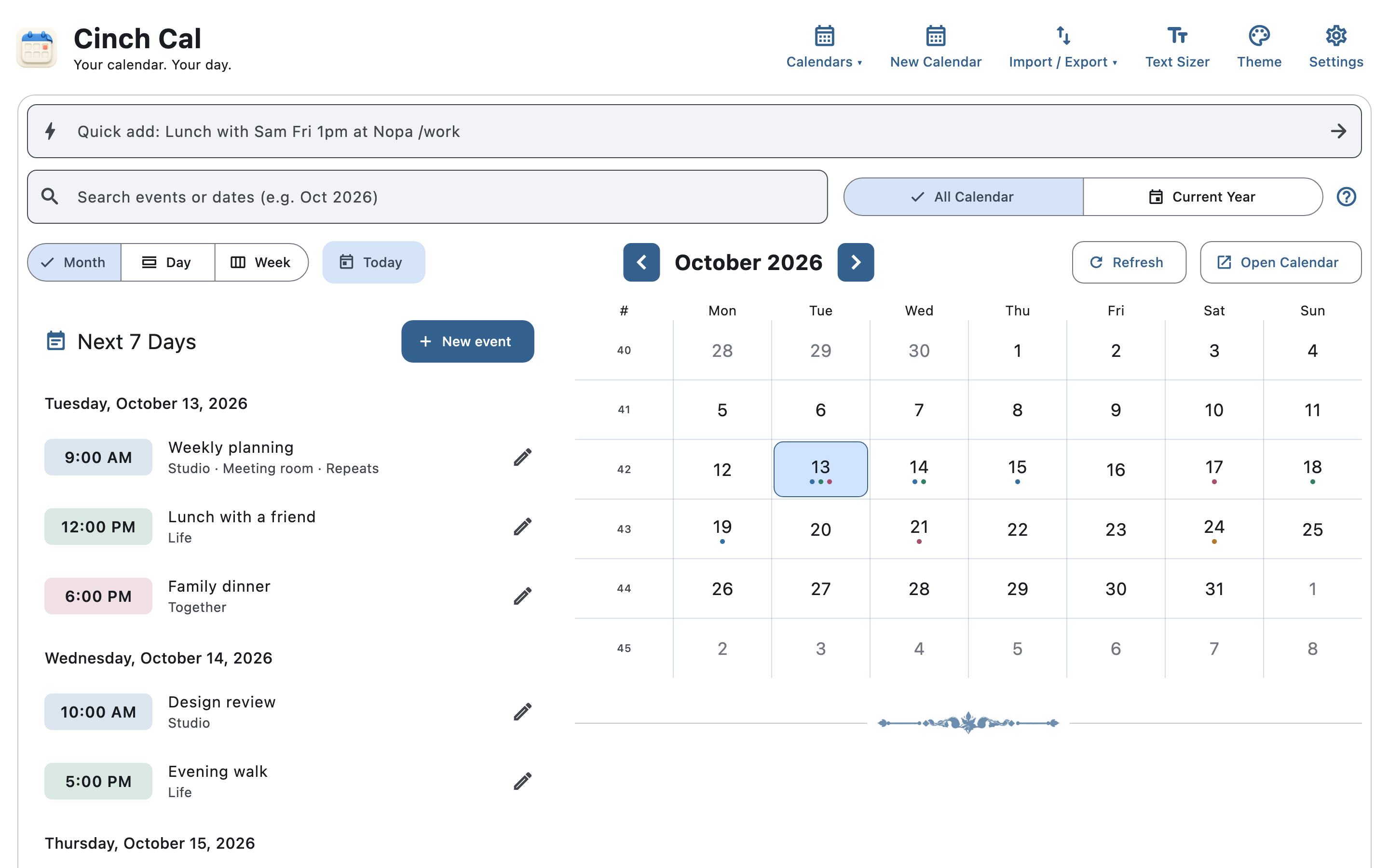Click the search magnifier icon

[x=50, y=197]
